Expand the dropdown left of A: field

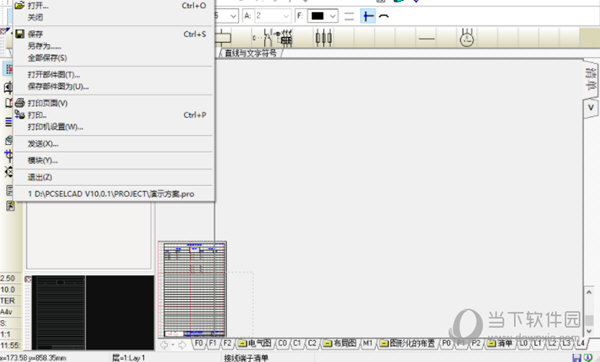(x=233, y=16)
